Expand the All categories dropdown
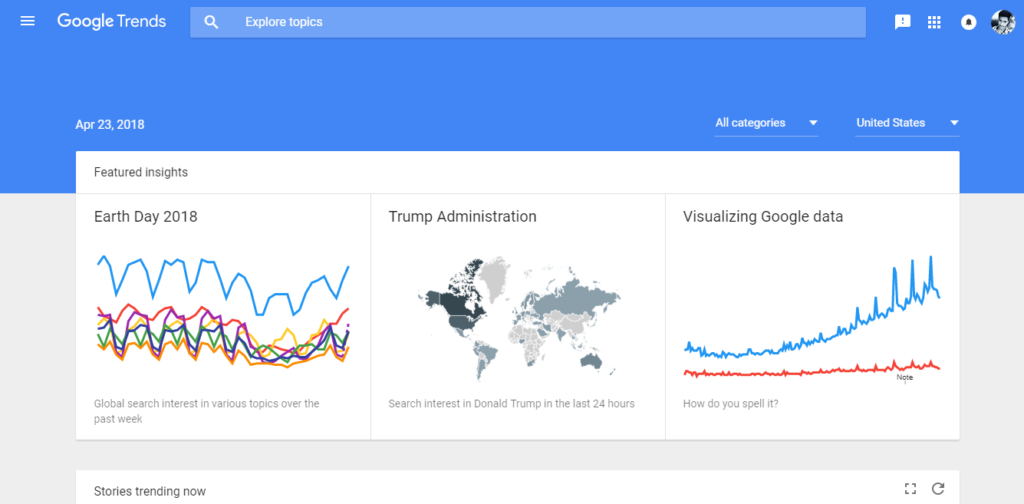Viewport: 1024px width, 504px height. click(x=766, y=123)
